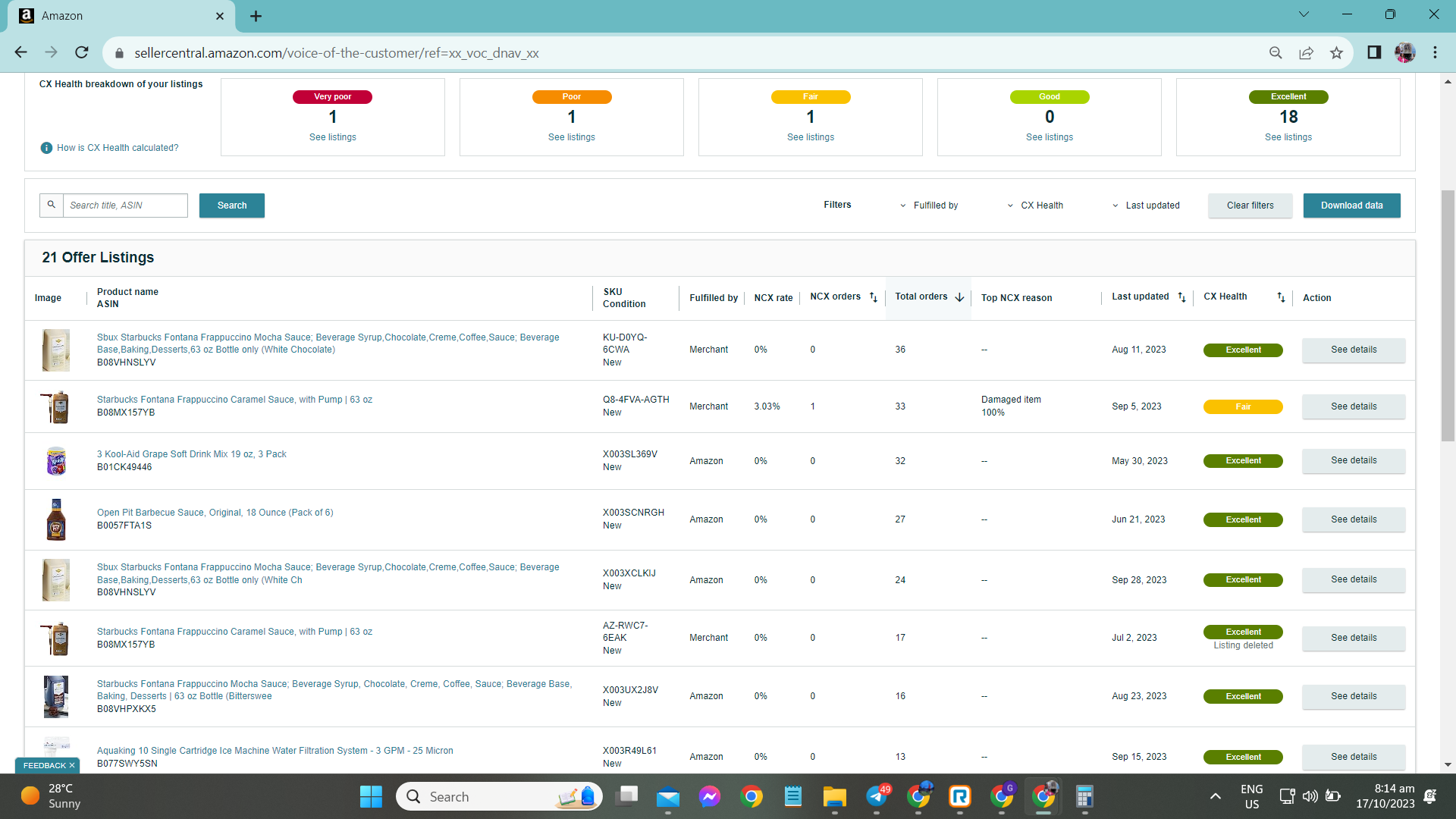This screenshot has width=1456, height=819.
Task: Open Open Pit Barbecue Sauce product link
Action: 215,513
